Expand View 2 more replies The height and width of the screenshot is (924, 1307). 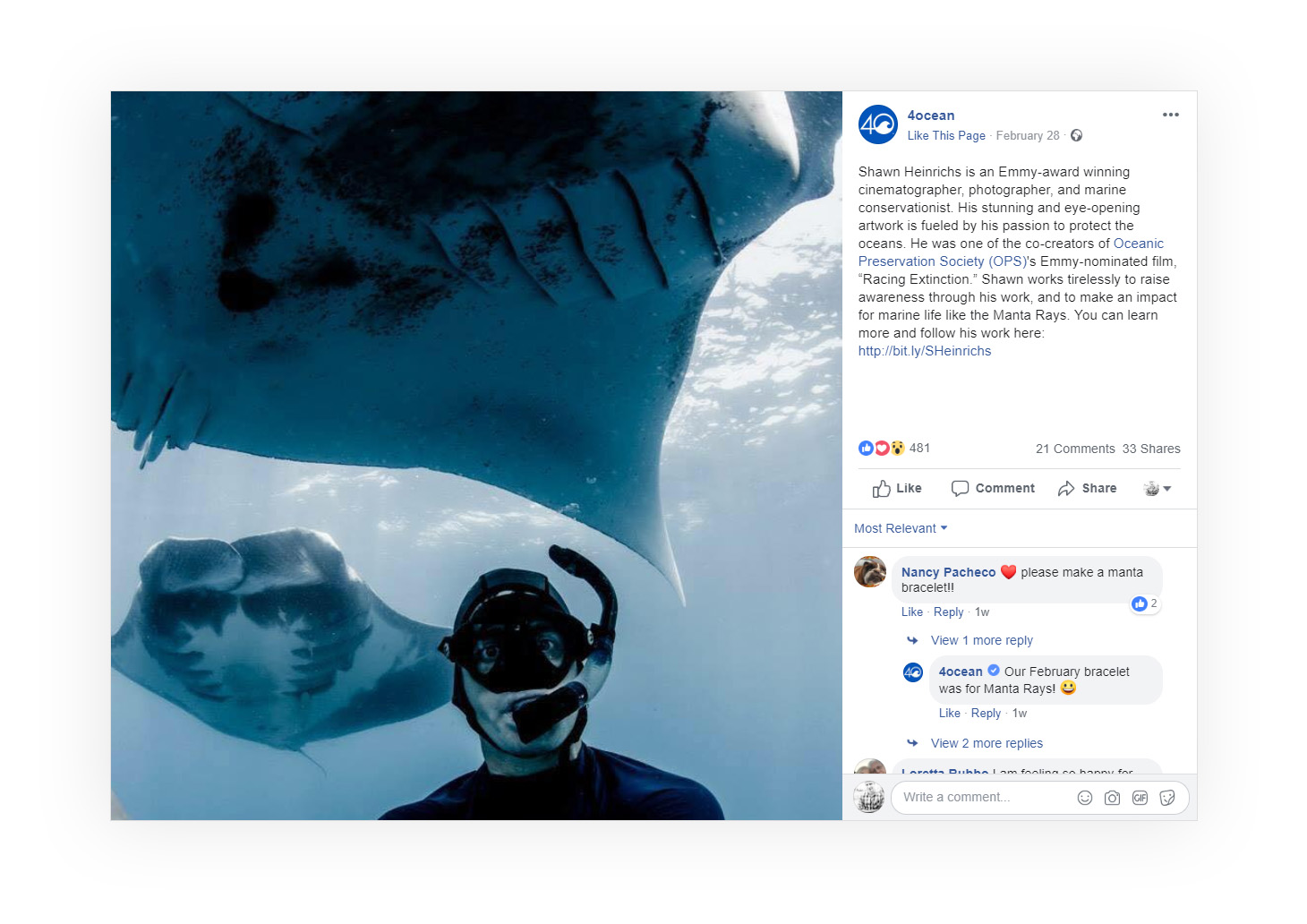tap(987, 743)
